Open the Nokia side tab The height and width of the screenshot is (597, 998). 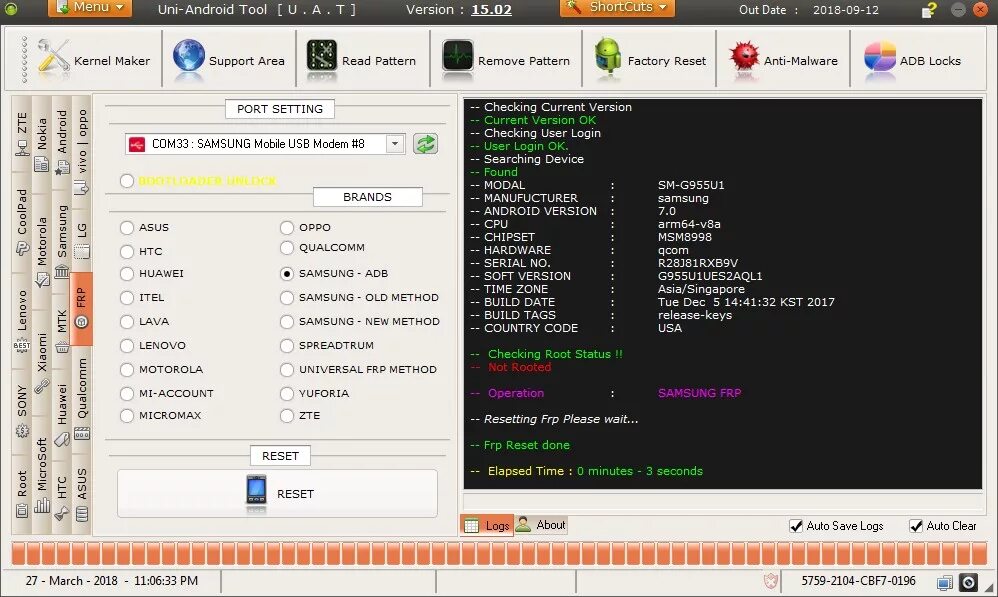pos(41,144)
